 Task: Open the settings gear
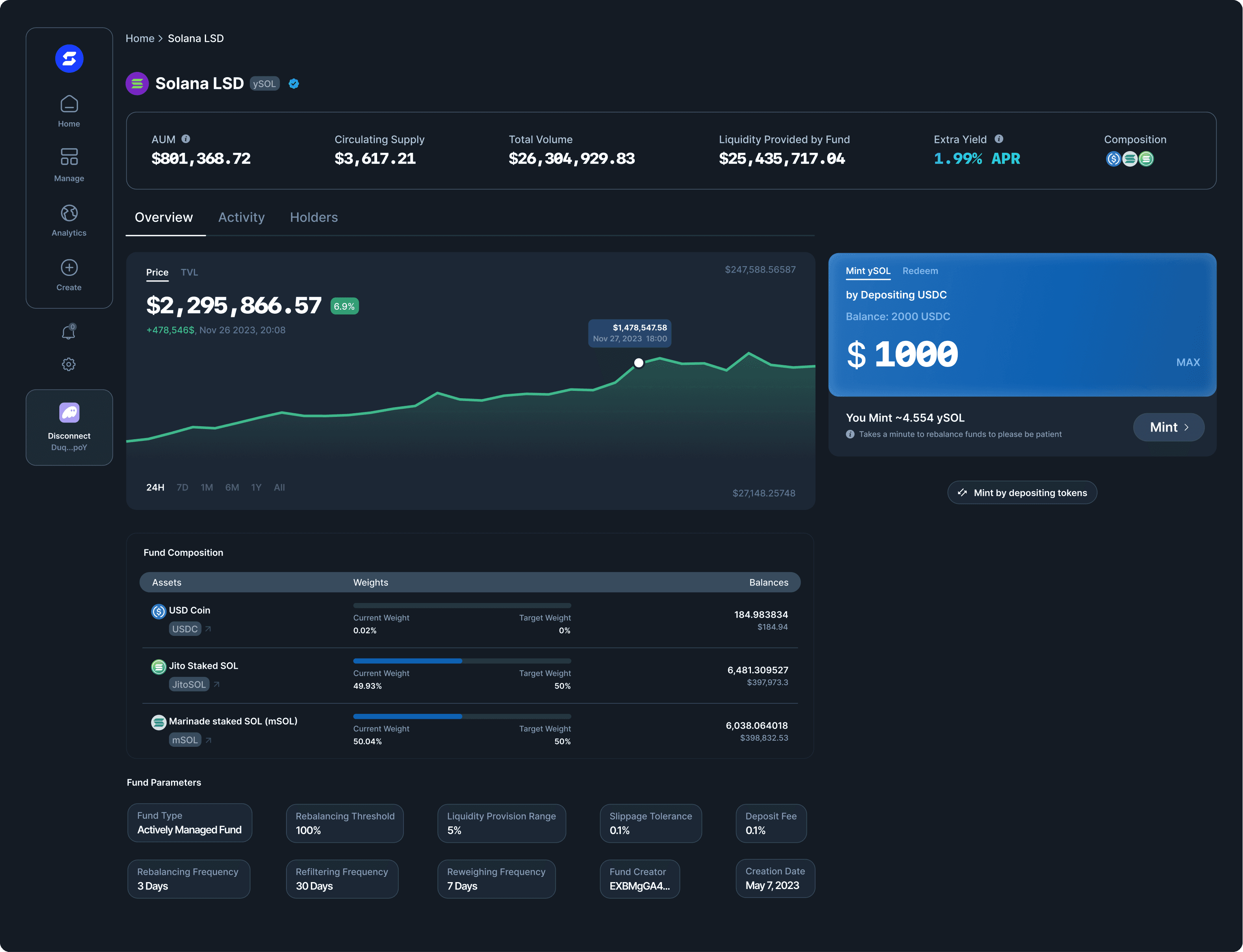[x=69, y=364]
